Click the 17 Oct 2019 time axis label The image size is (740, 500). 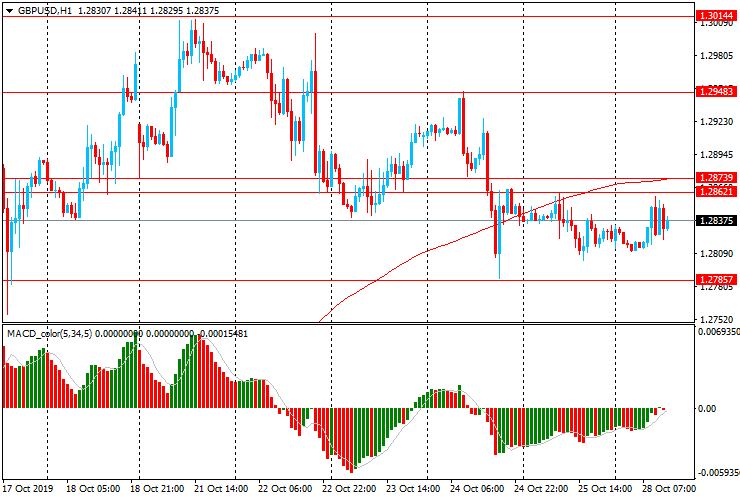pos(28,488)
